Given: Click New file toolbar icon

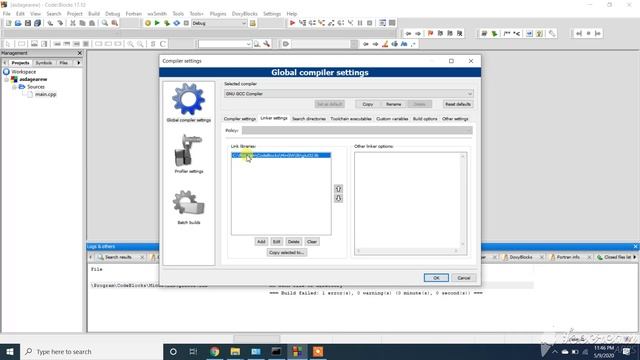Looking at the screenshot, I should coord(8,23).
